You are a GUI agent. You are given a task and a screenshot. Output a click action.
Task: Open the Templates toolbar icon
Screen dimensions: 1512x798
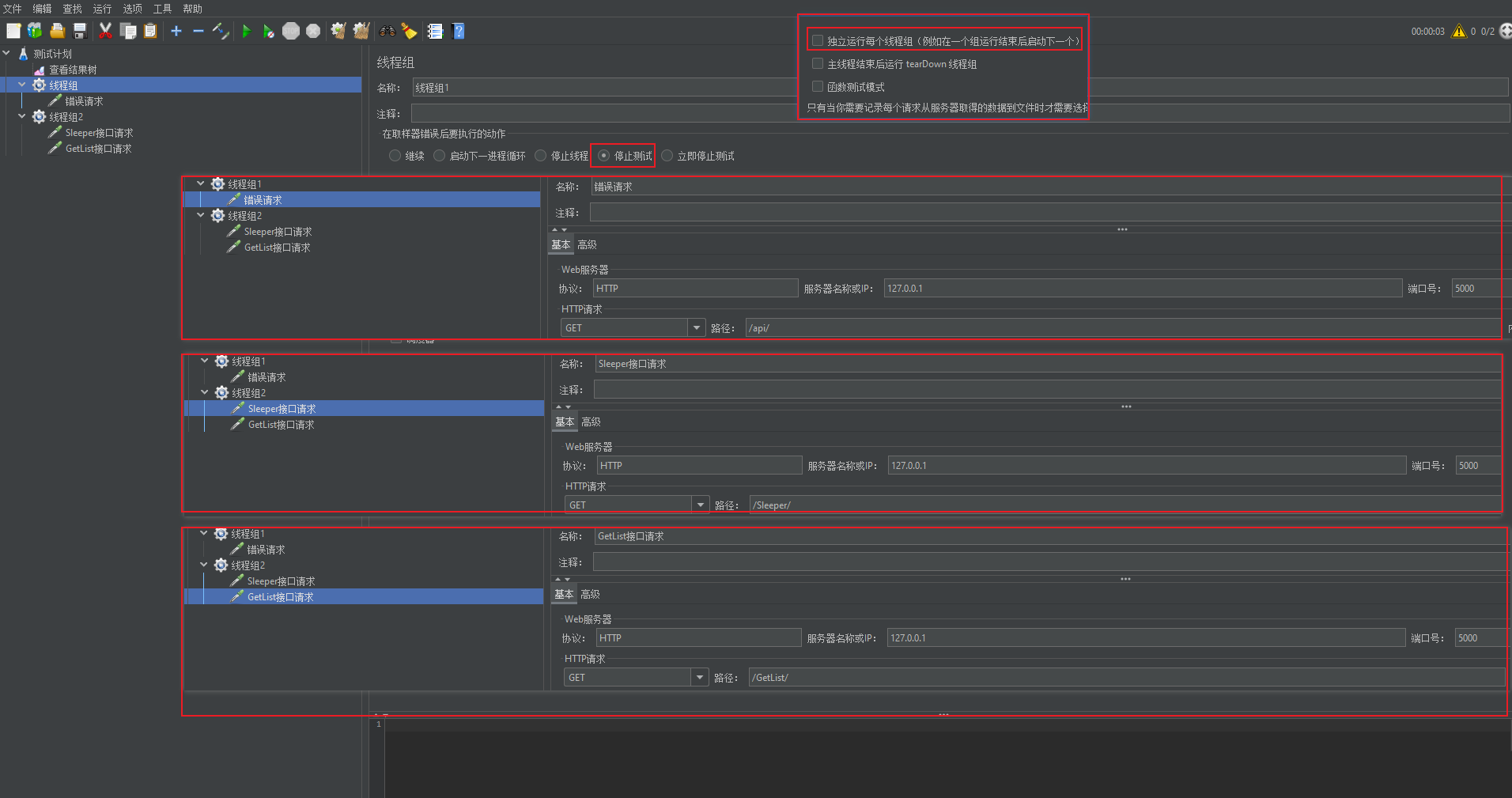click(35, 31)
